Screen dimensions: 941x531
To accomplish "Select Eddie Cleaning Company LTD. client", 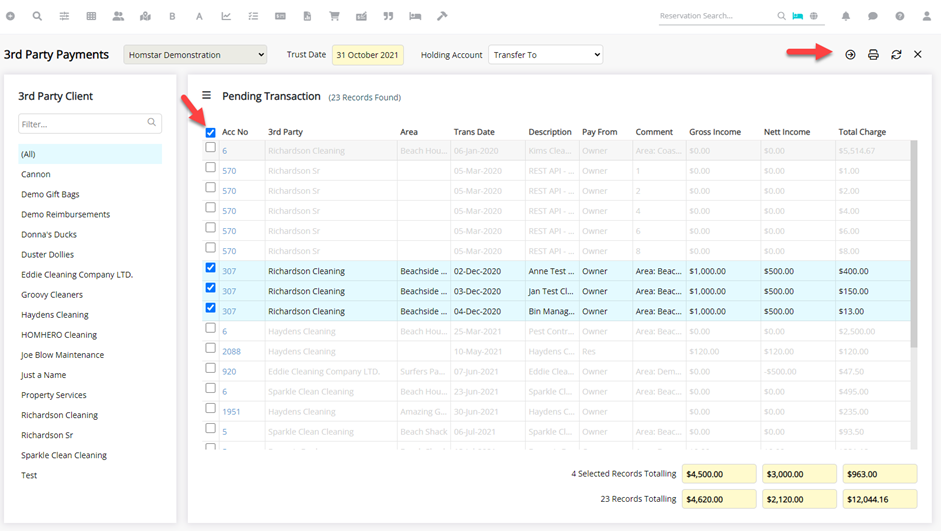I will (77, 274).
